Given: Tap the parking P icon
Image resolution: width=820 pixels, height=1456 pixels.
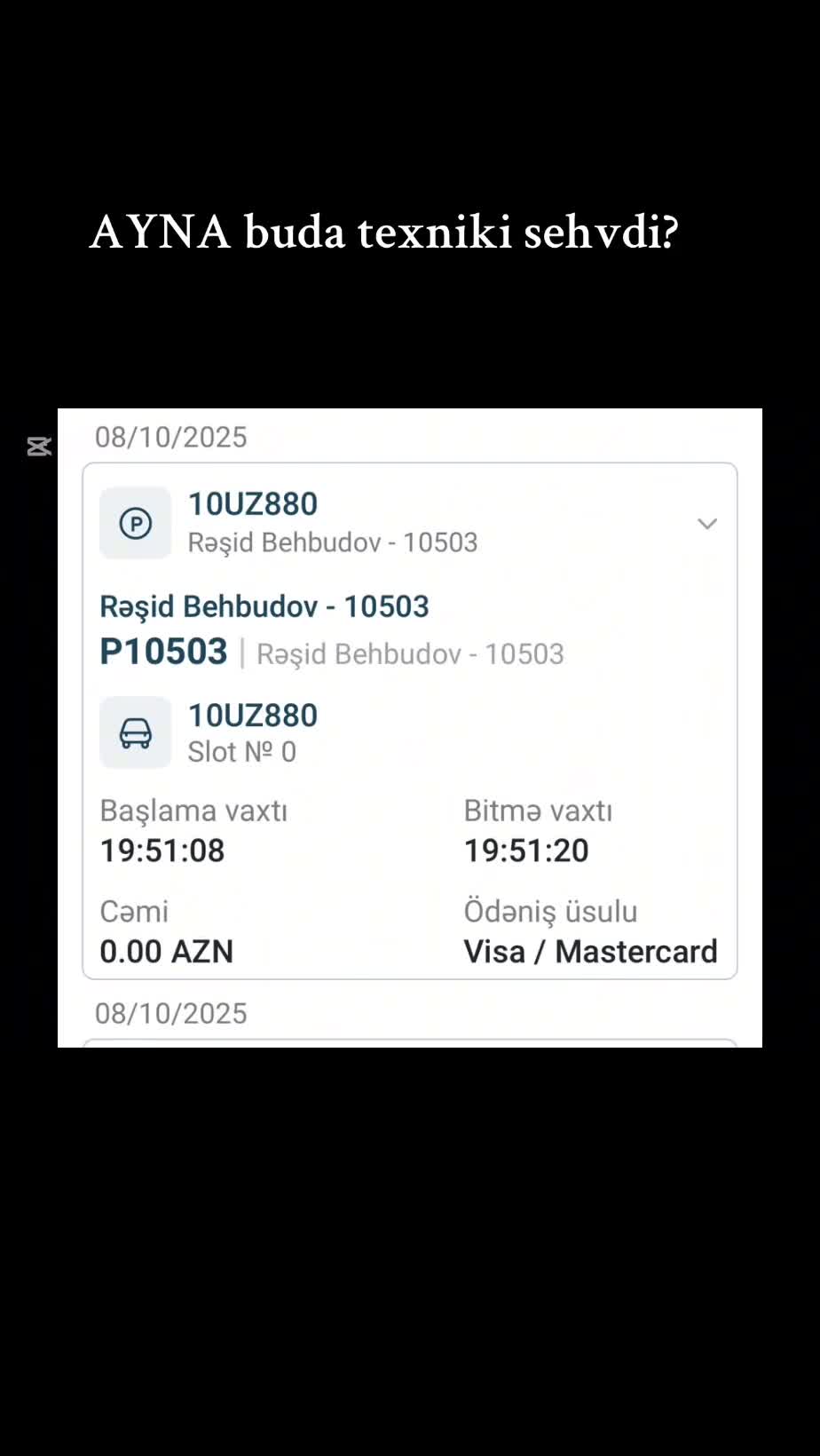Looking at the screenshot, I should pos(135,523).
